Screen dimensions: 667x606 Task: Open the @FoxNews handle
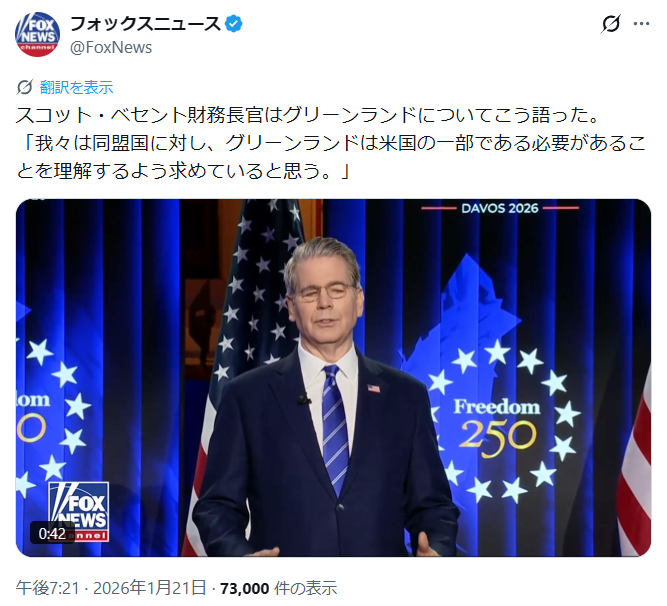(x=111, y=48)
